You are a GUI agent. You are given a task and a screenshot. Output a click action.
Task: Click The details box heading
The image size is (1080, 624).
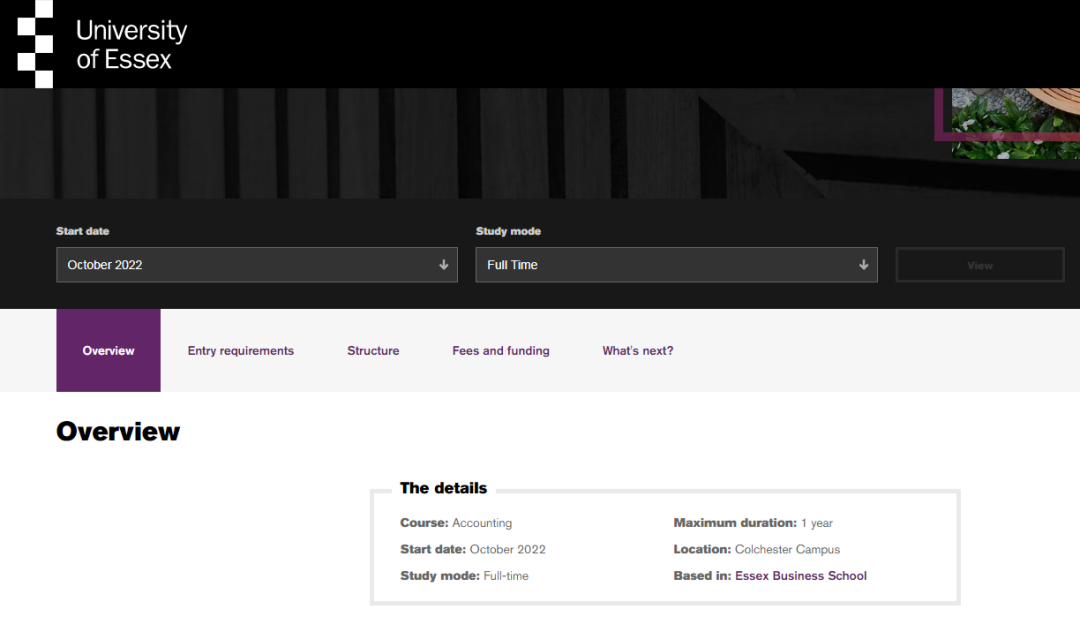443,488
